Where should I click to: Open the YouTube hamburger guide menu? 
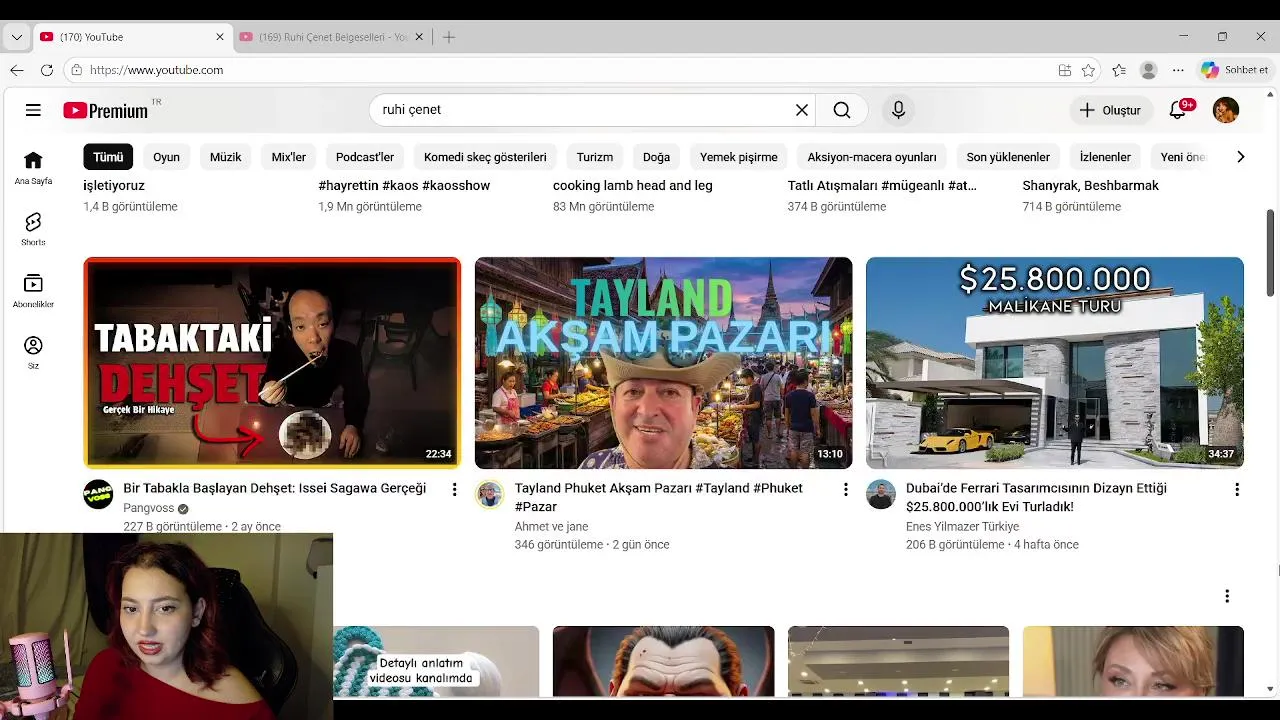33,110
